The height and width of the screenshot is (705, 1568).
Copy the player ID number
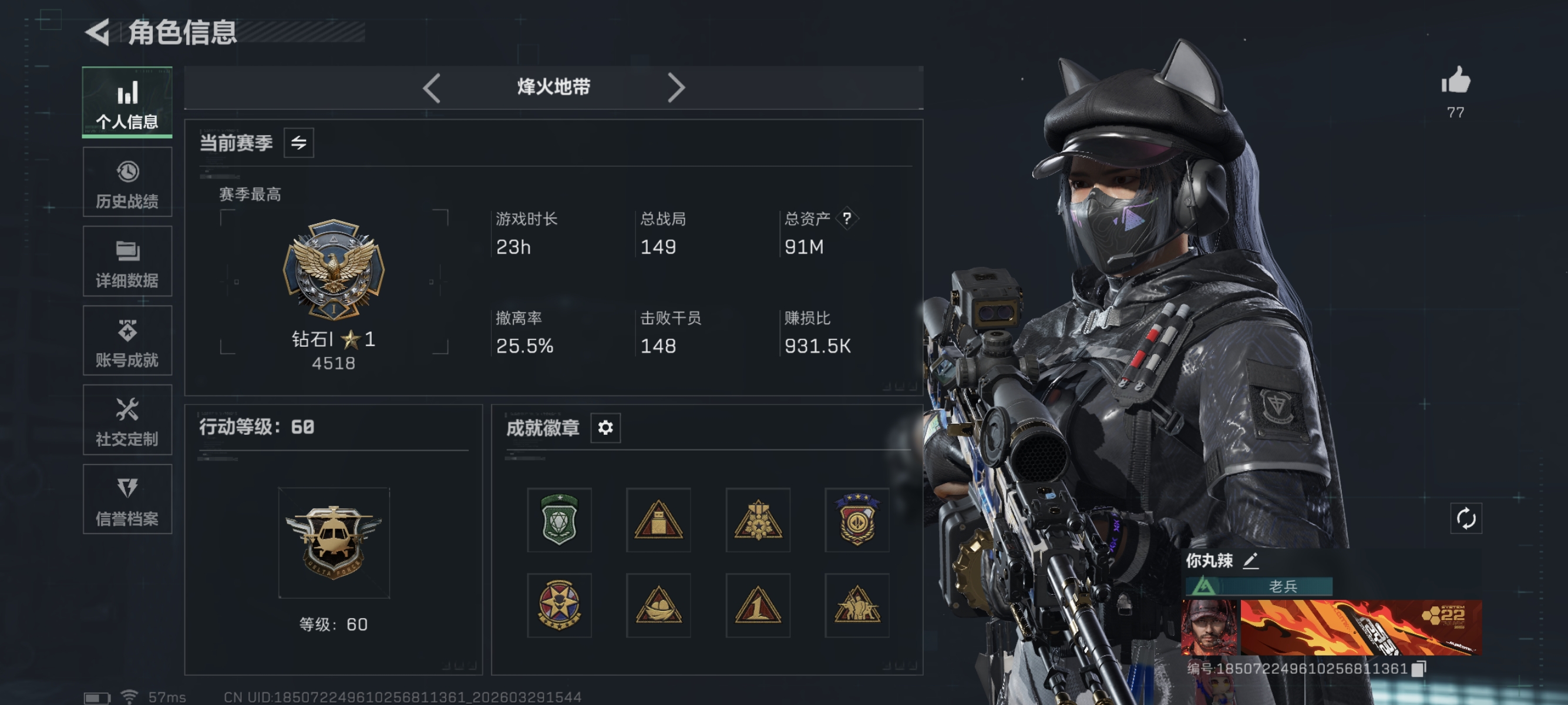(1419, 669)
